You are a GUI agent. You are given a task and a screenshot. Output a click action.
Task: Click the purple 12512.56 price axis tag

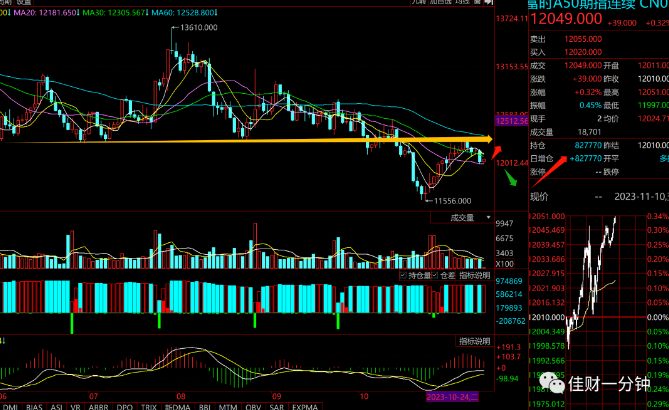point(512,121)
